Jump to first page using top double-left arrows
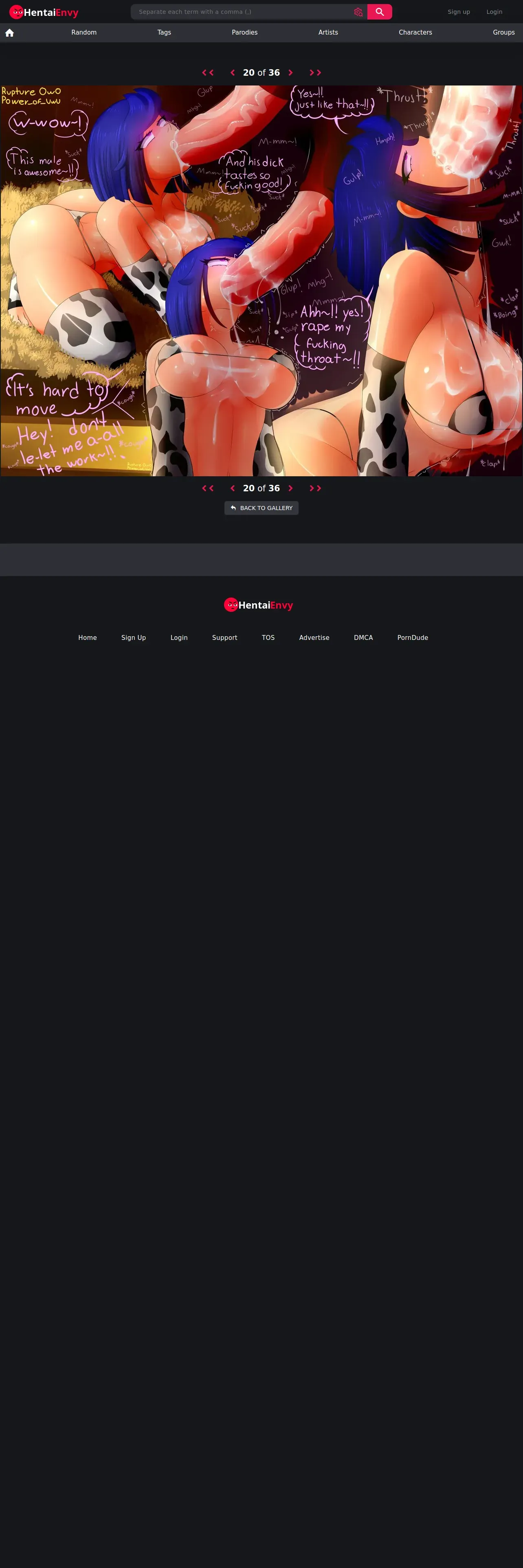Image resolution: width=523 pixels, height=1568 pixels. tap(208, 72)
